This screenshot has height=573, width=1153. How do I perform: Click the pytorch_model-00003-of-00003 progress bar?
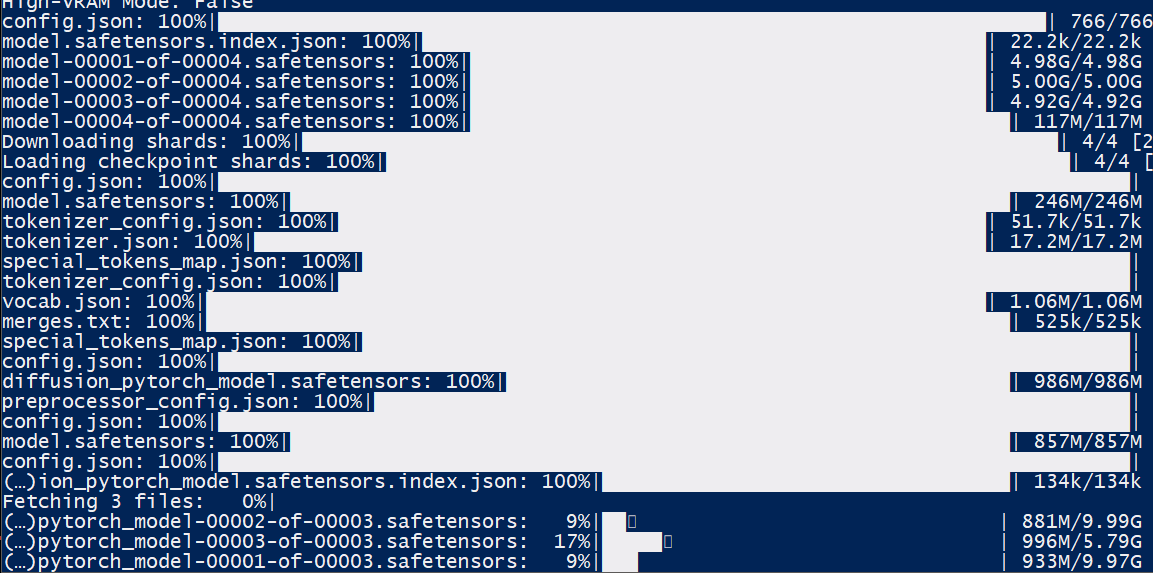click(x=802, y=542)
